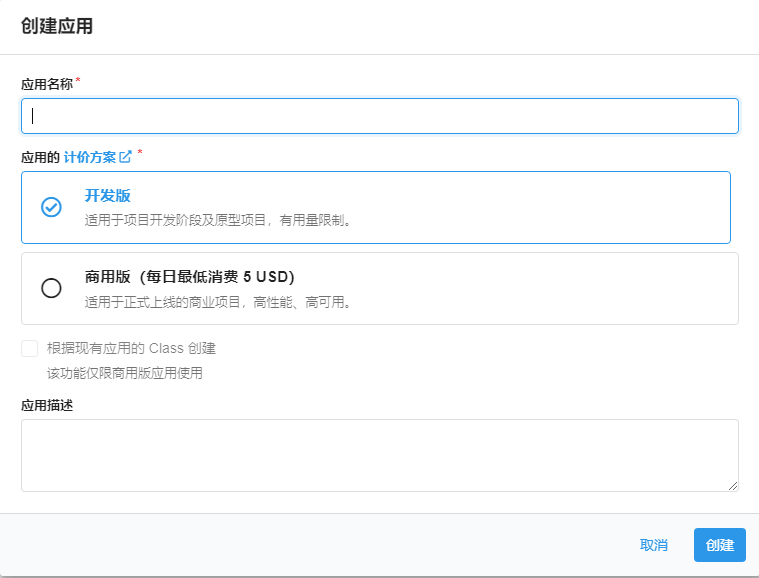The height and width of the screenshot is (578, 759).
Task: Toggle the 根据现有应用的 Class 创建 checkbox
Action: 30,348
